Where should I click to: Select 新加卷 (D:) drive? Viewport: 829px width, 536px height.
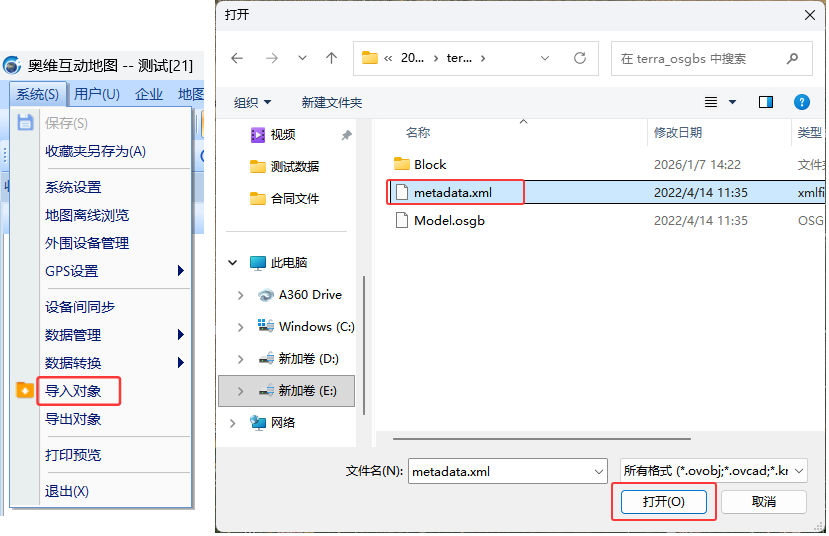(x=298, y=359)
